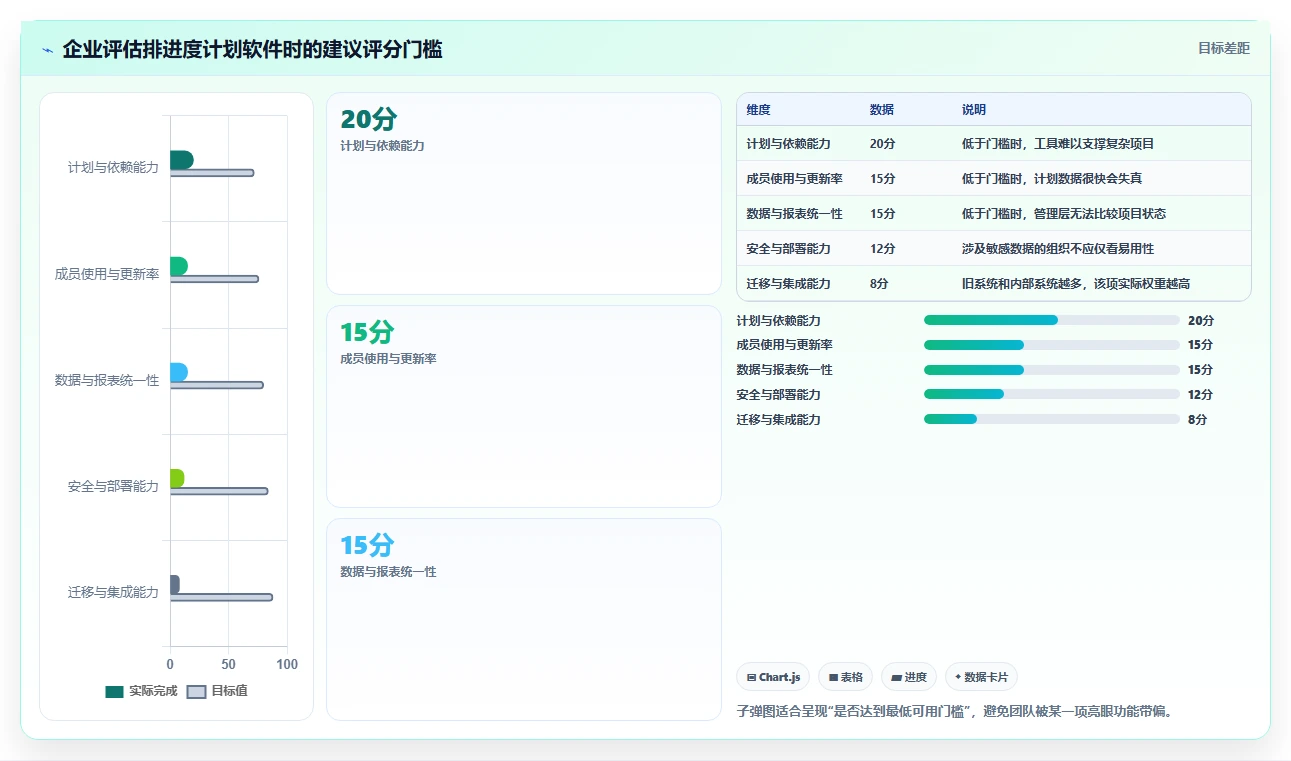Toggle the 目标值 legend swatch
Viewport: 1291px width, 761px height.
pyautogui.click(x=196, y=691)
